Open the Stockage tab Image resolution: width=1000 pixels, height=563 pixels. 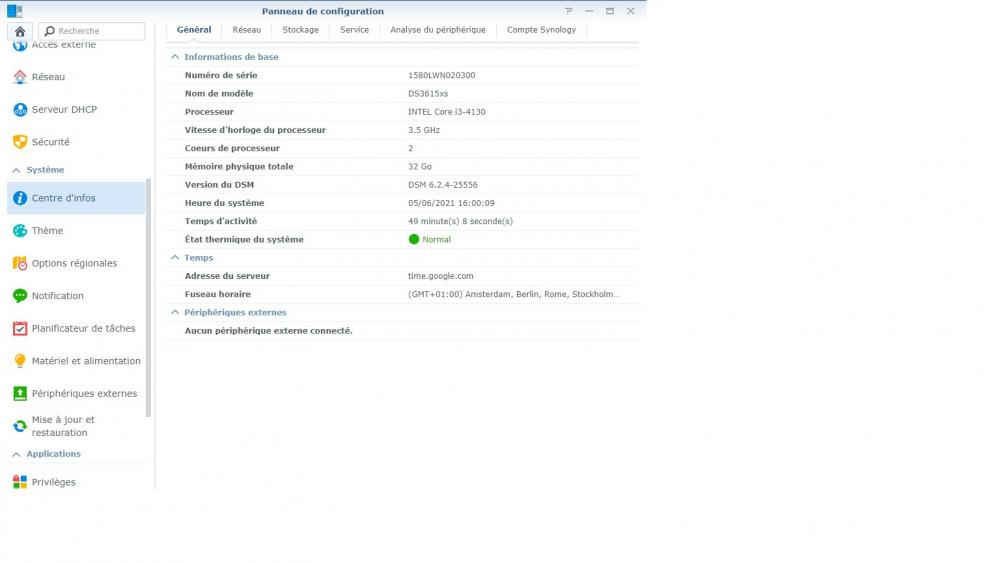[300, 30]
